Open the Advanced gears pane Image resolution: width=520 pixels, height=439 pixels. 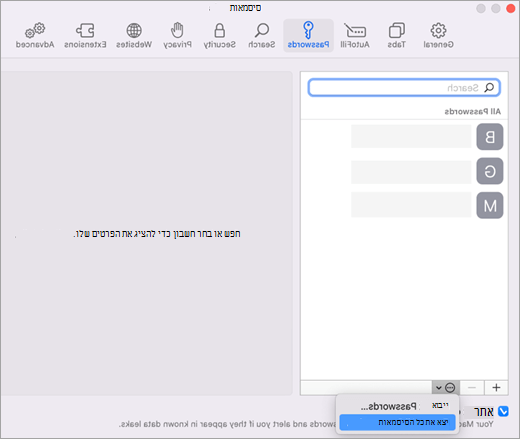pos(35,35)
